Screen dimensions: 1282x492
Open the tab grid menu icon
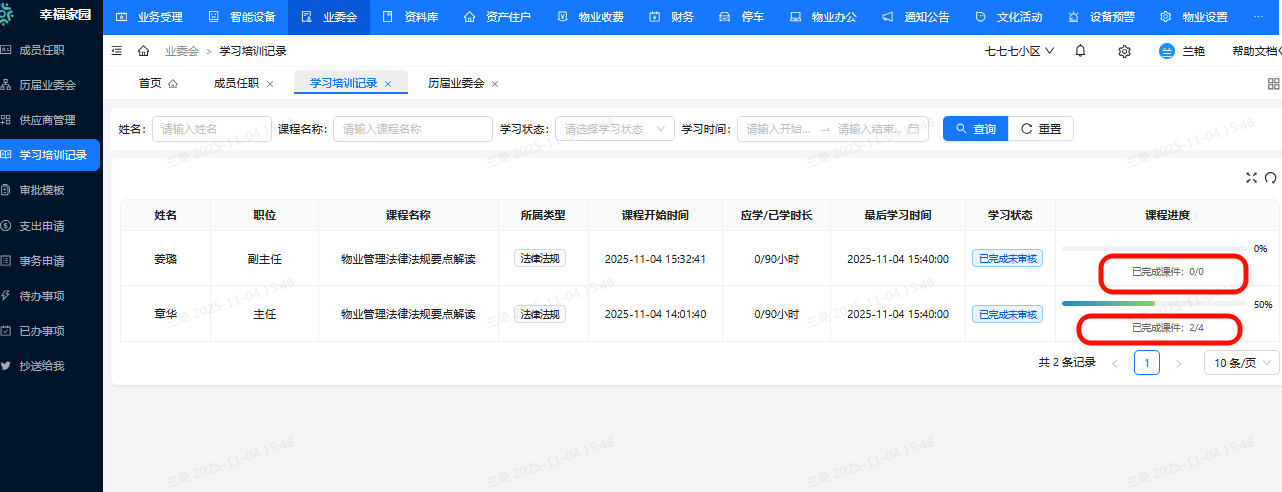(x=1273, y=84)
